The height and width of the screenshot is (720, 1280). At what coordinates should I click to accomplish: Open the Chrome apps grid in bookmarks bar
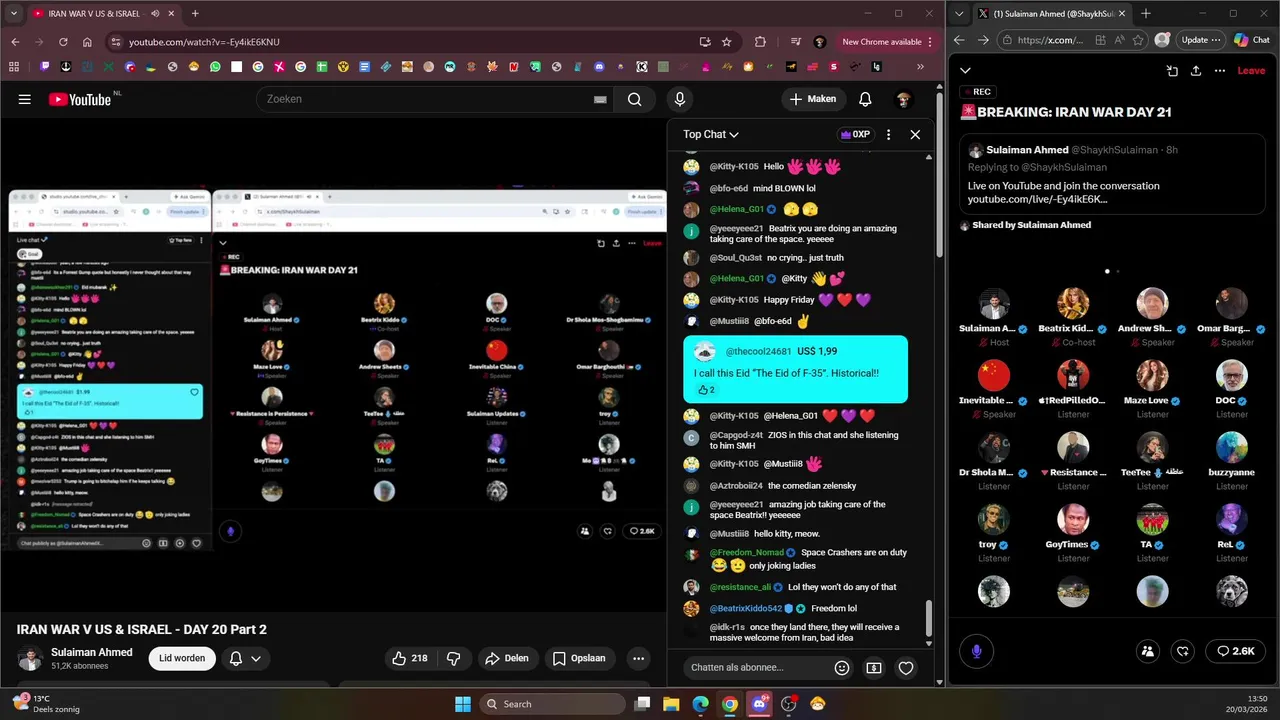(14, 67)
